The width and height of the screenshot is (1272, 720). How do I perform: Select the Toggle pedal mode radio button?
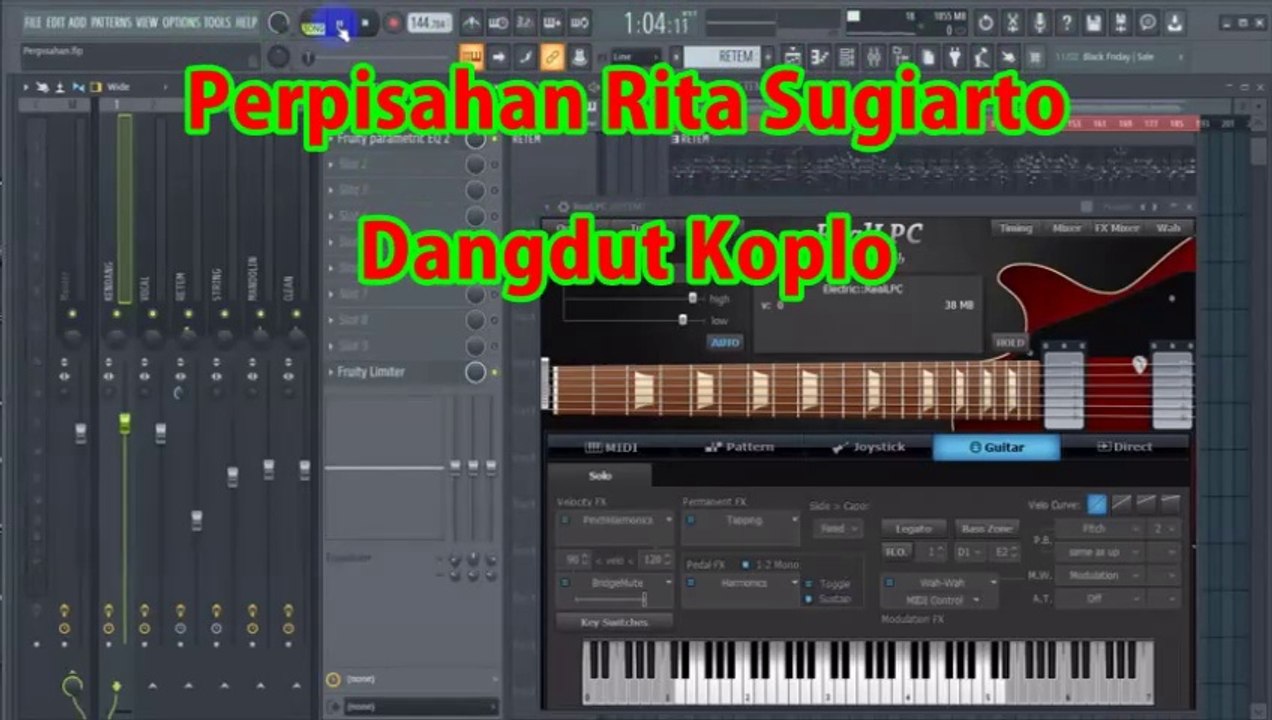click(x=809, y=584)
